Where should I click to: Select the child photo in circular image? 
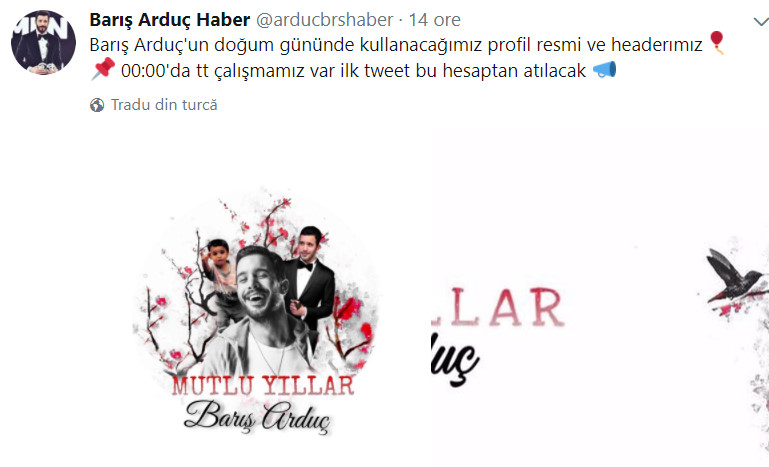pos(221,275)
